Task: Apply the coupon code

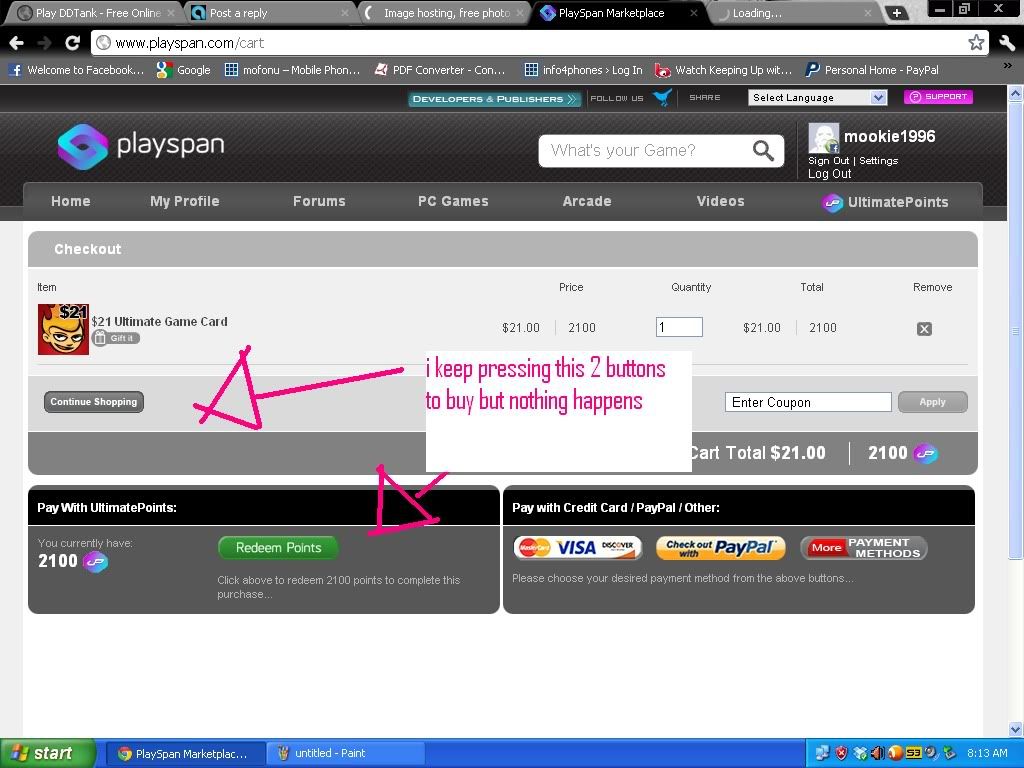Action: tap(933, 402)
